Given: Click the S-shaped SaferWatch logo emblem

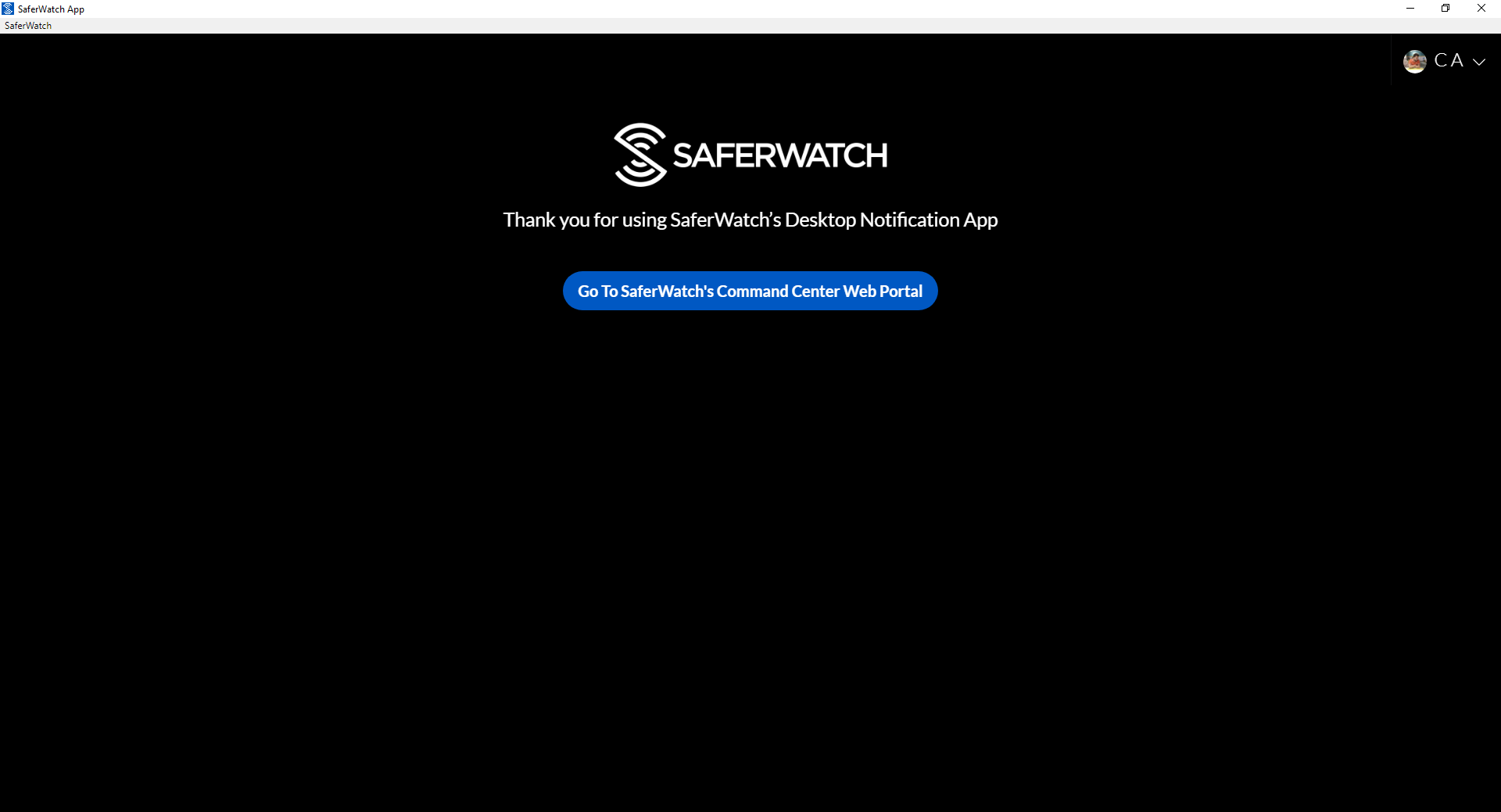Looking at the screenshot, I should coord(640,155).
